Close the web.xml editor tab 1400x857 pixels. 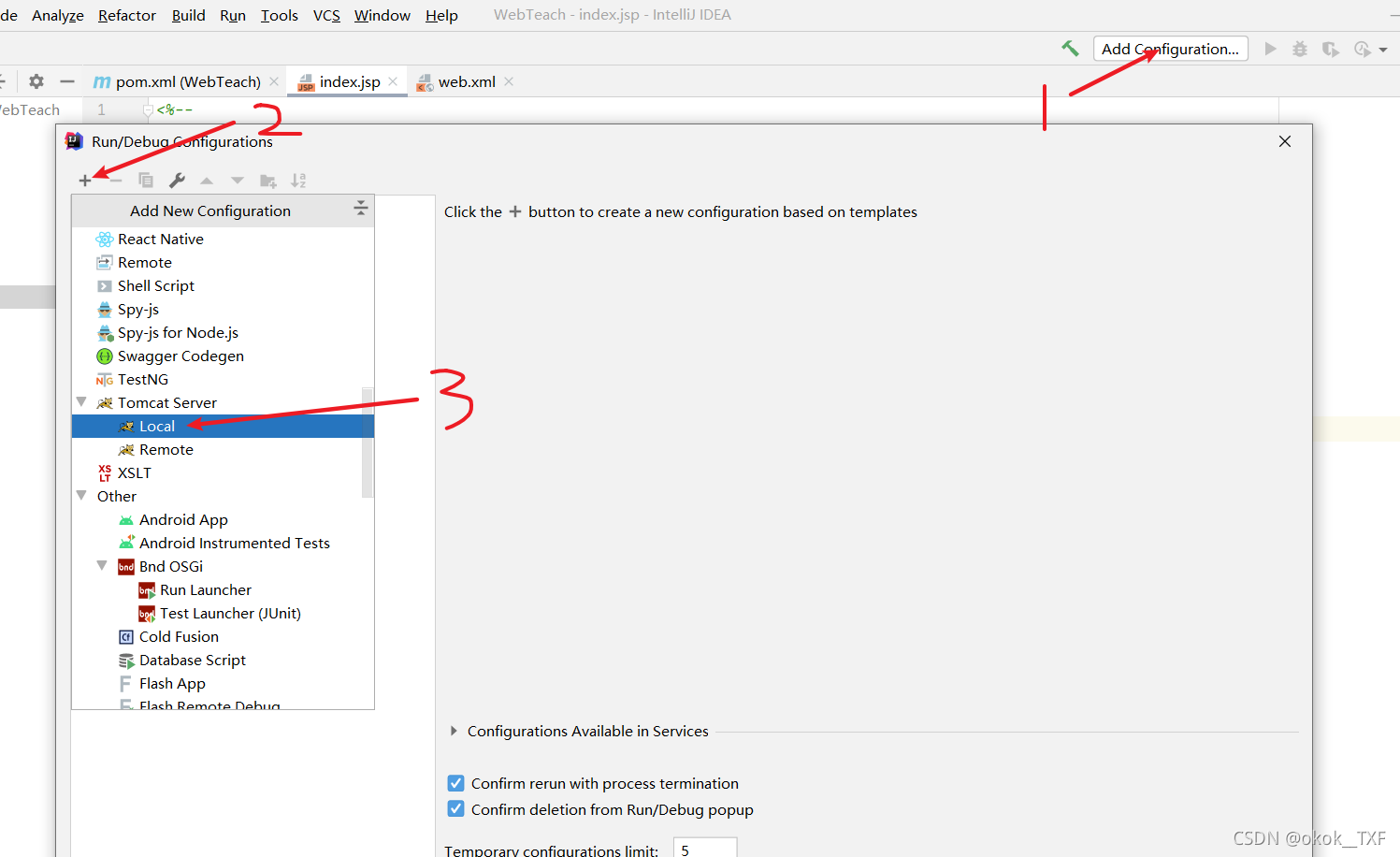coord(509,81)
